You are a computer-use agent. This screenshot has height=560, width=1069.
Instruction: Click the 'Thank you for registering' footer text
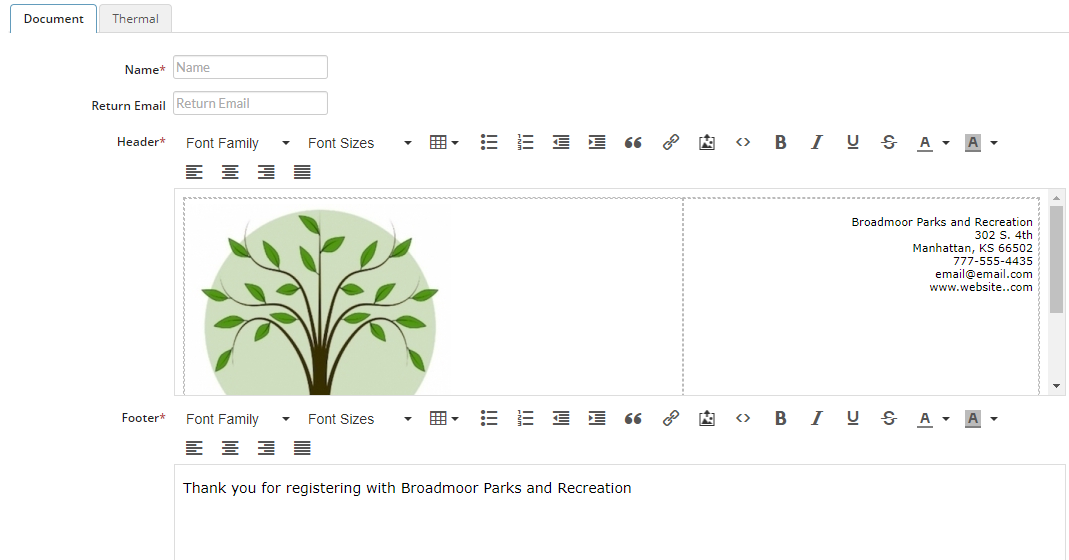pos(407,488)
